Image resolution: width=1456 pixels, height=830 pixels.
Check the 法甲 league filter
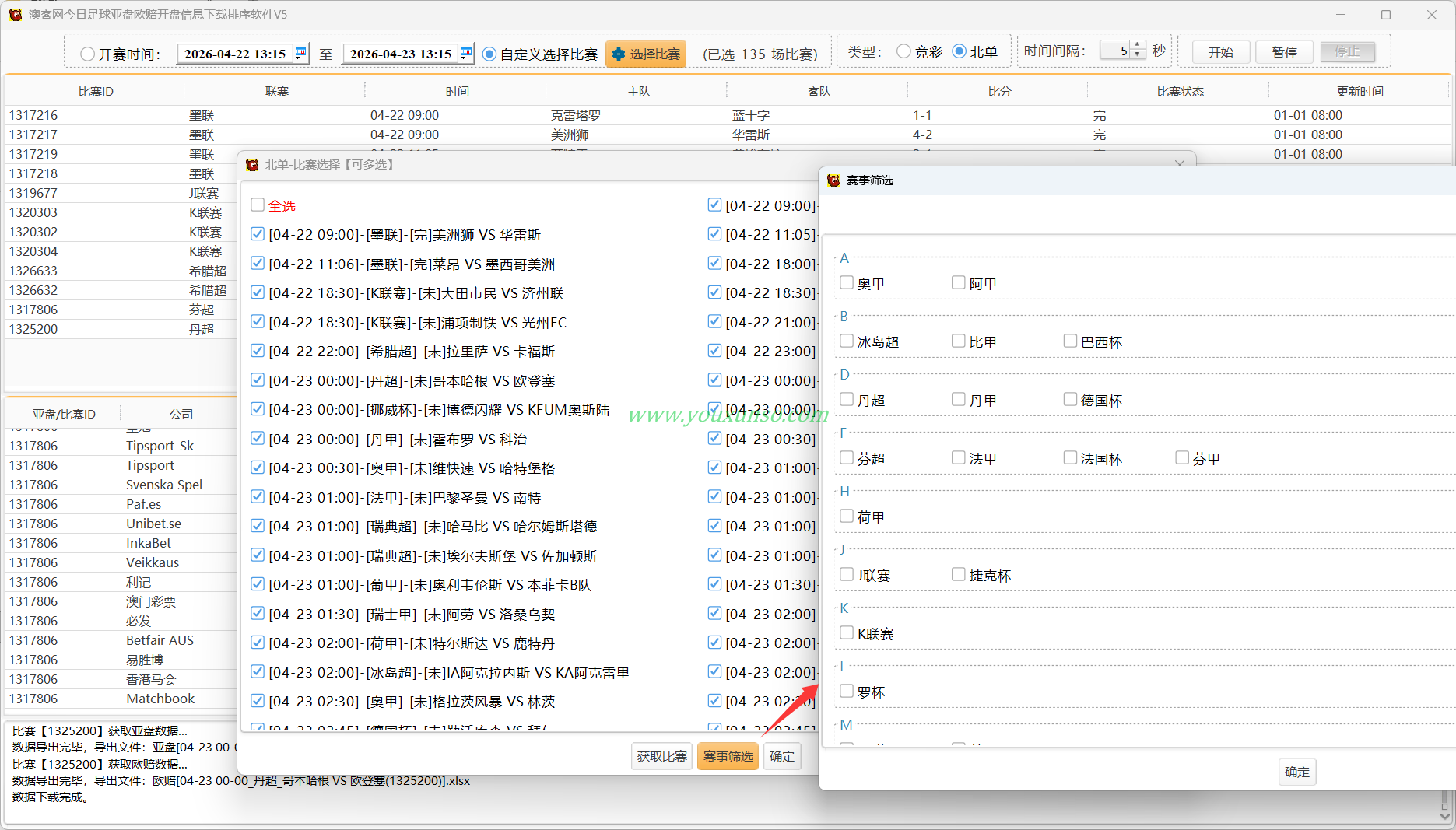pyautogui.click(x=959, y=458)
